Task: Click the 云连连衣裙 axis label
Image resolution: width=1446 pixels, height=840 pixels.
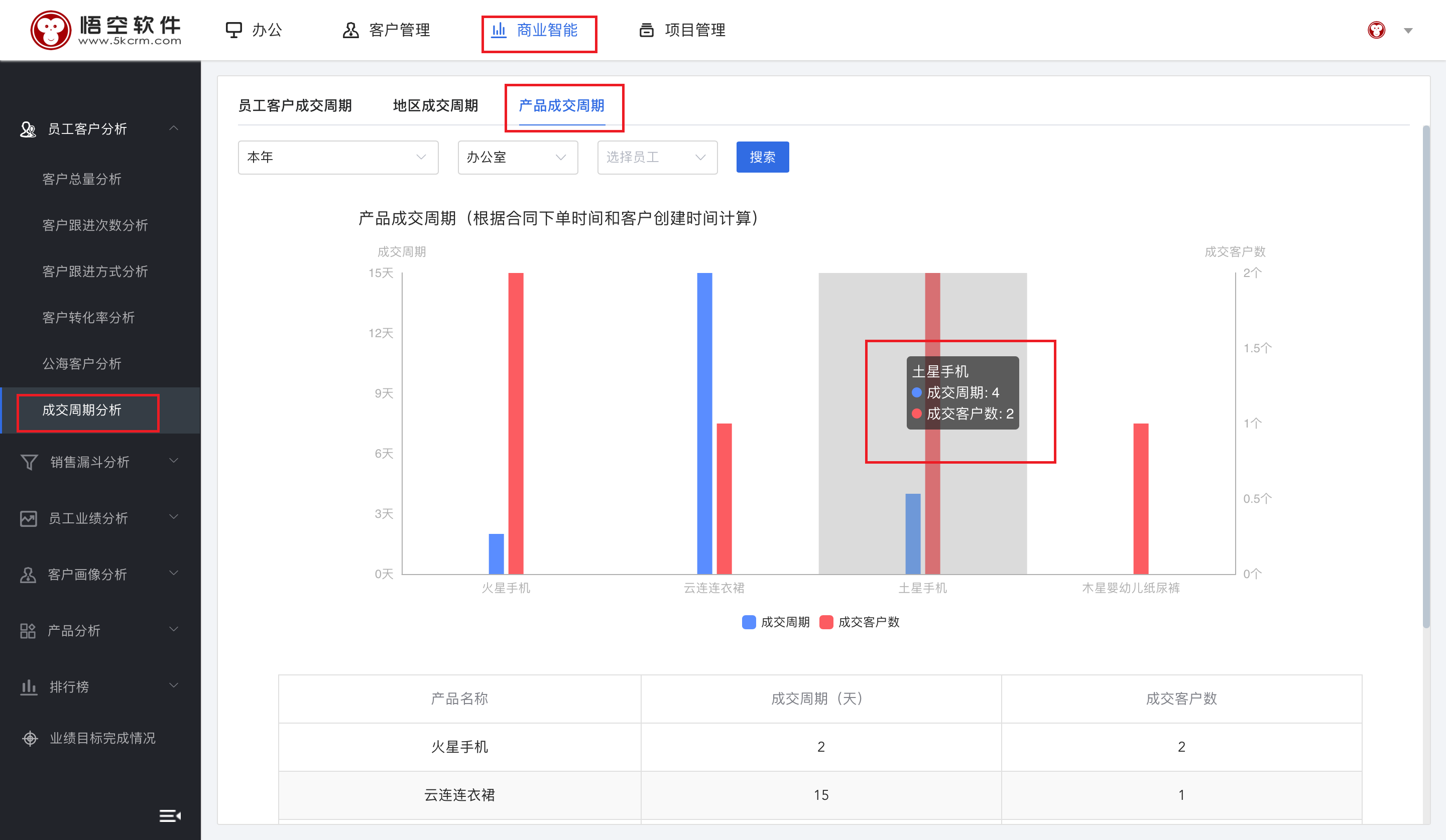Action: (x=713, y=588)
